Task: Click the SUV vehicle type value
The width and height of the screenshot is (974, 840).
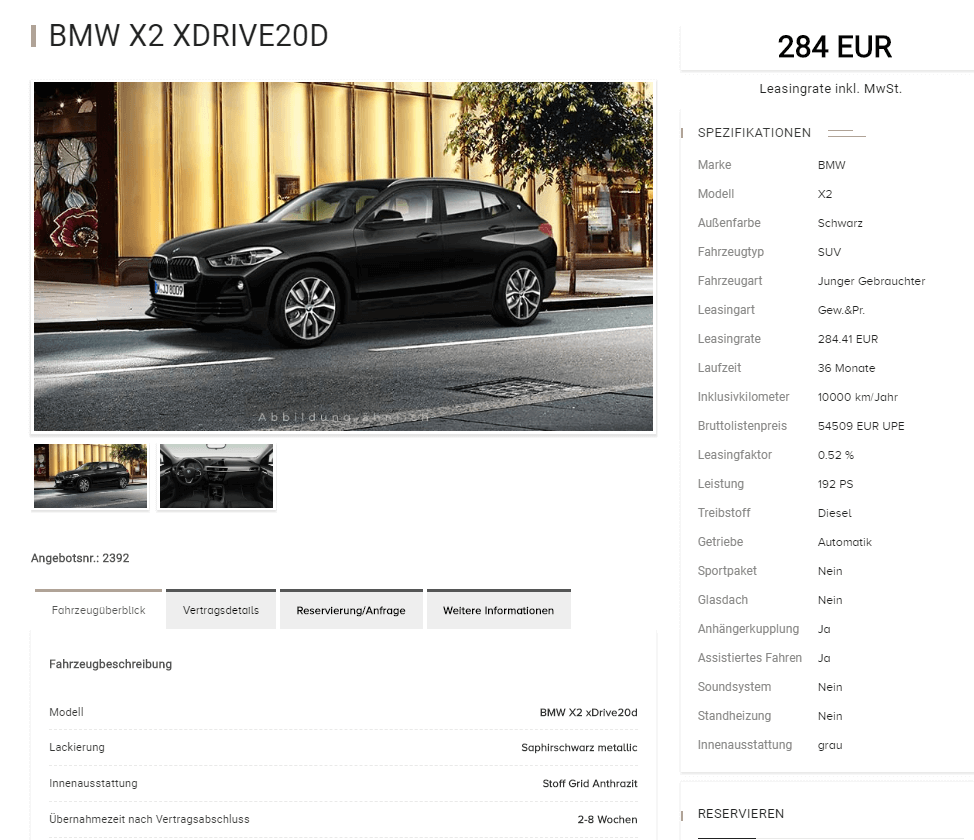Action: [x=829, y=252]
